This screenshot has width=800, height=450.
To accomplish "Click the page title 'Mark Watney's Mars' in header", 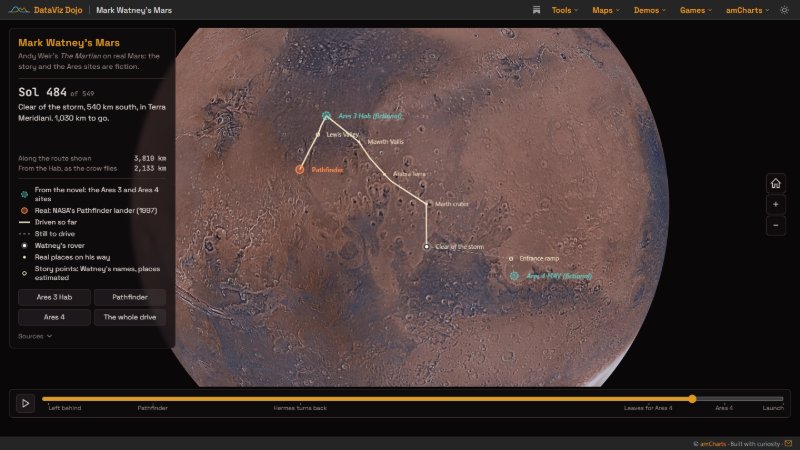I will (134, 10).
